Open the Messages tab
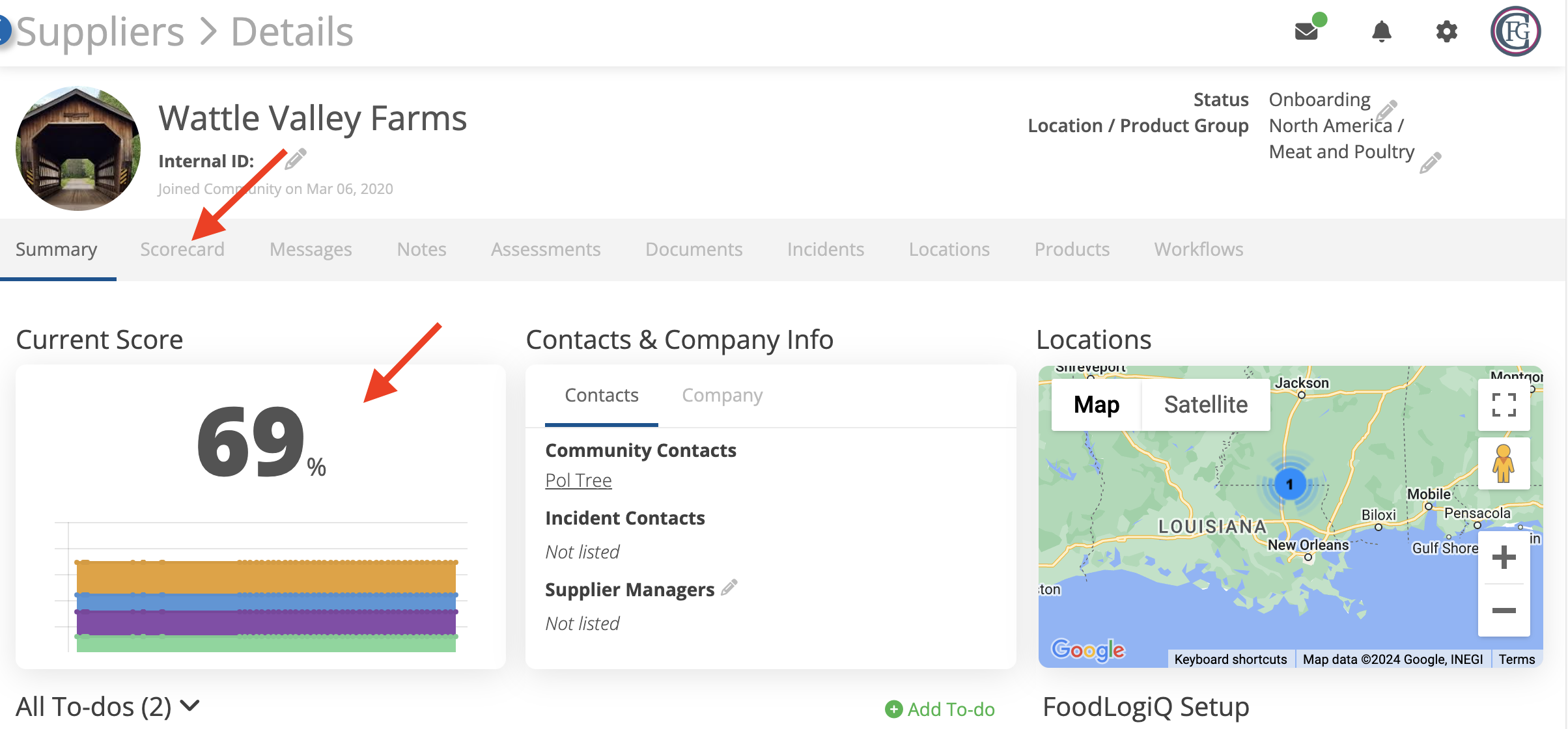The width and height of the screenshot is (1568, 729). click(x=311, y=249)
